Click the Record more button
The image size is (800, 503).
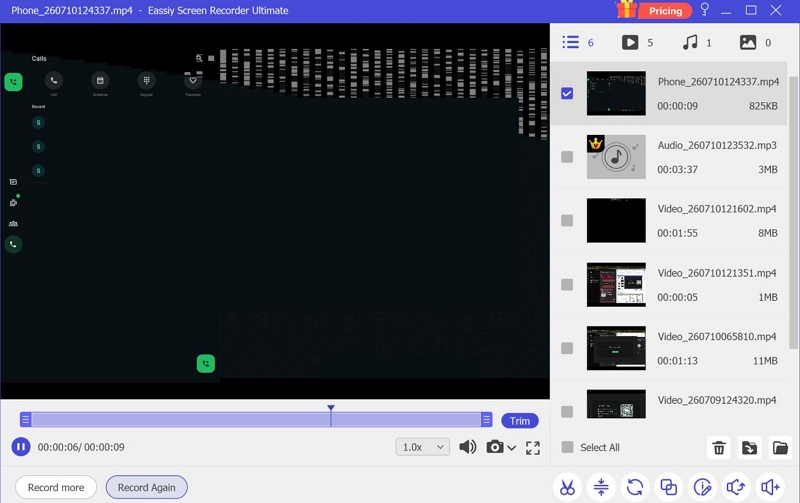pyautogui.click(x=56, y=487)
